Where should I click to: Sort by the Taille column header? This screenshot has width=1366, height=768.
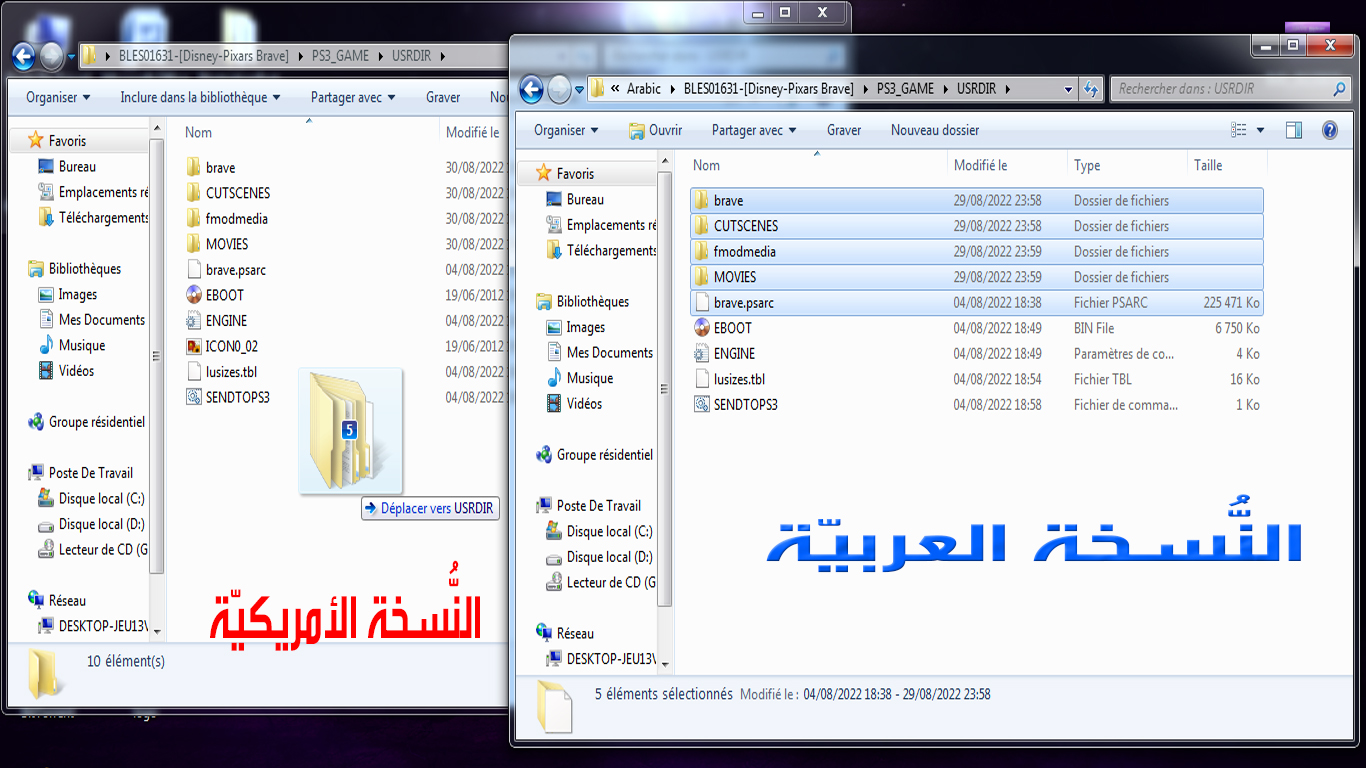(1208, 165)
